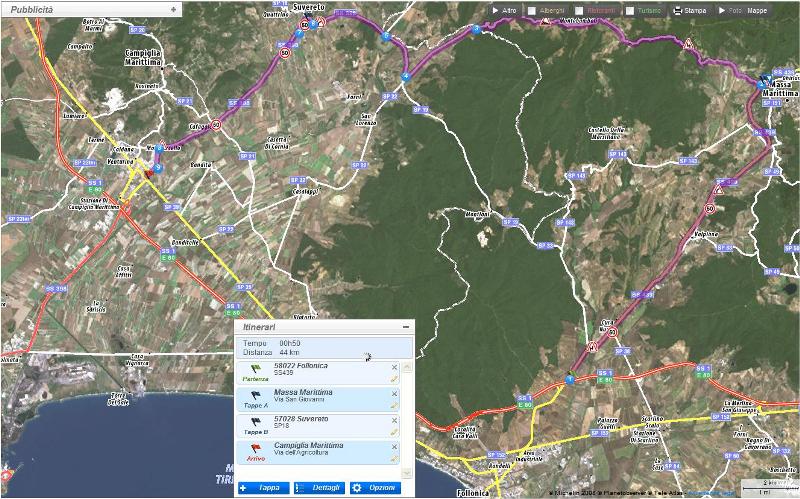Screen dimensions: 800x499
Task: Click the Pubblicità panel title
Action: pyautogui.click(x=32, y=10)
